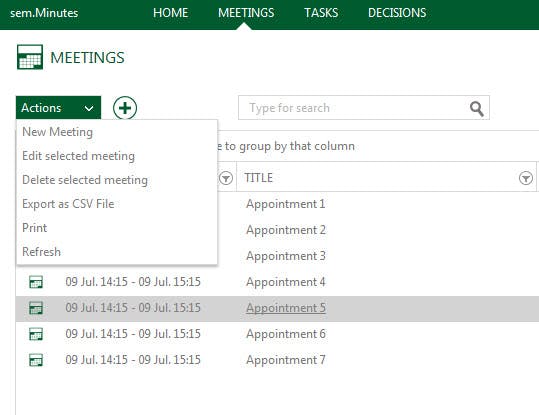539x415 pixels.
Task: Click the date range in Appointment 4 row
Action: [x=133, y=282]
